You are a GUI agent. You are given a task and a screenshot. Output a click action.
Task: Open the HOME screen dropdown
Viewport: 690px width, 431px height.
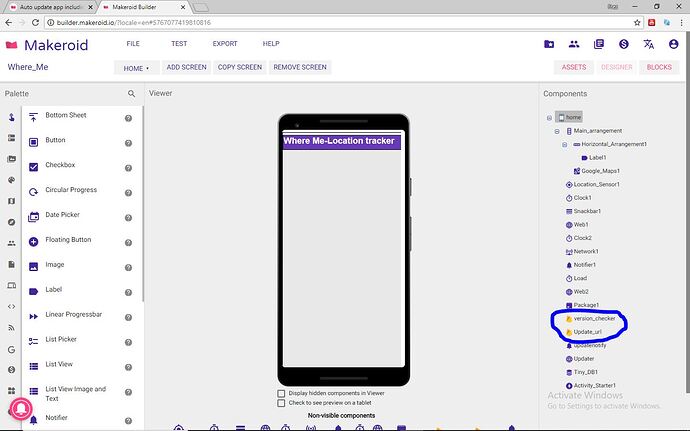point(136,68)
